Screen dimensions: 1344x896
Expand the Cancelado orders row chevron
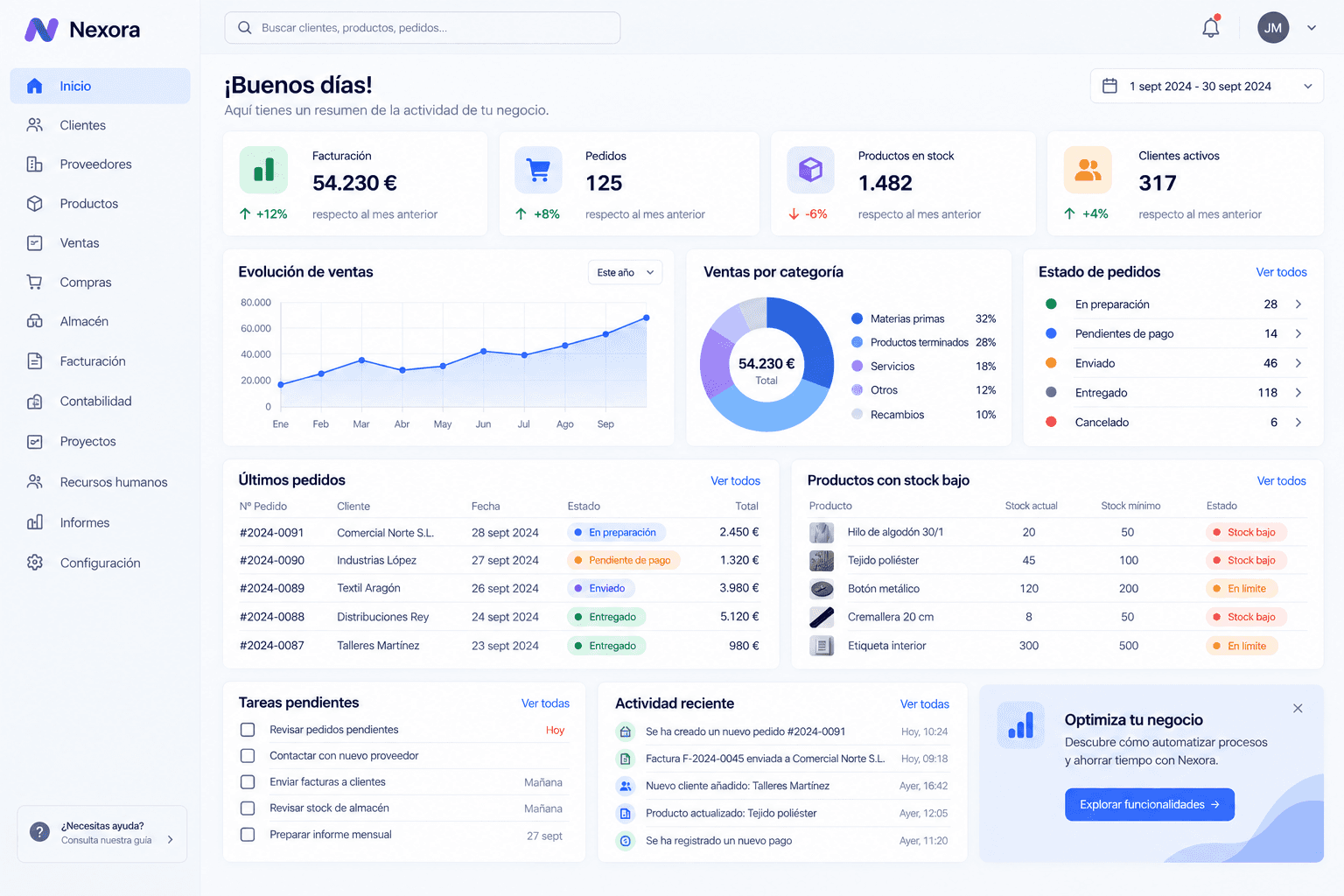pos(1298,423)
